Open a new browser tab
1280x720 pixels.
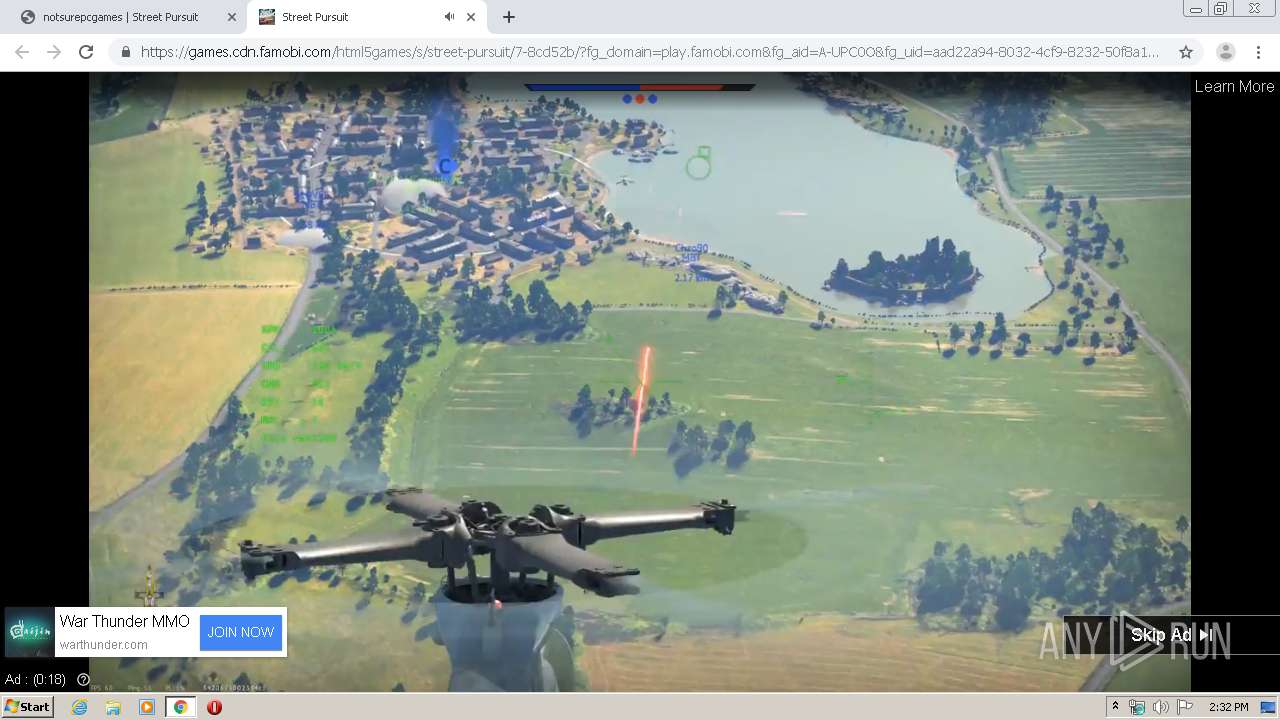tap(509, 17)
